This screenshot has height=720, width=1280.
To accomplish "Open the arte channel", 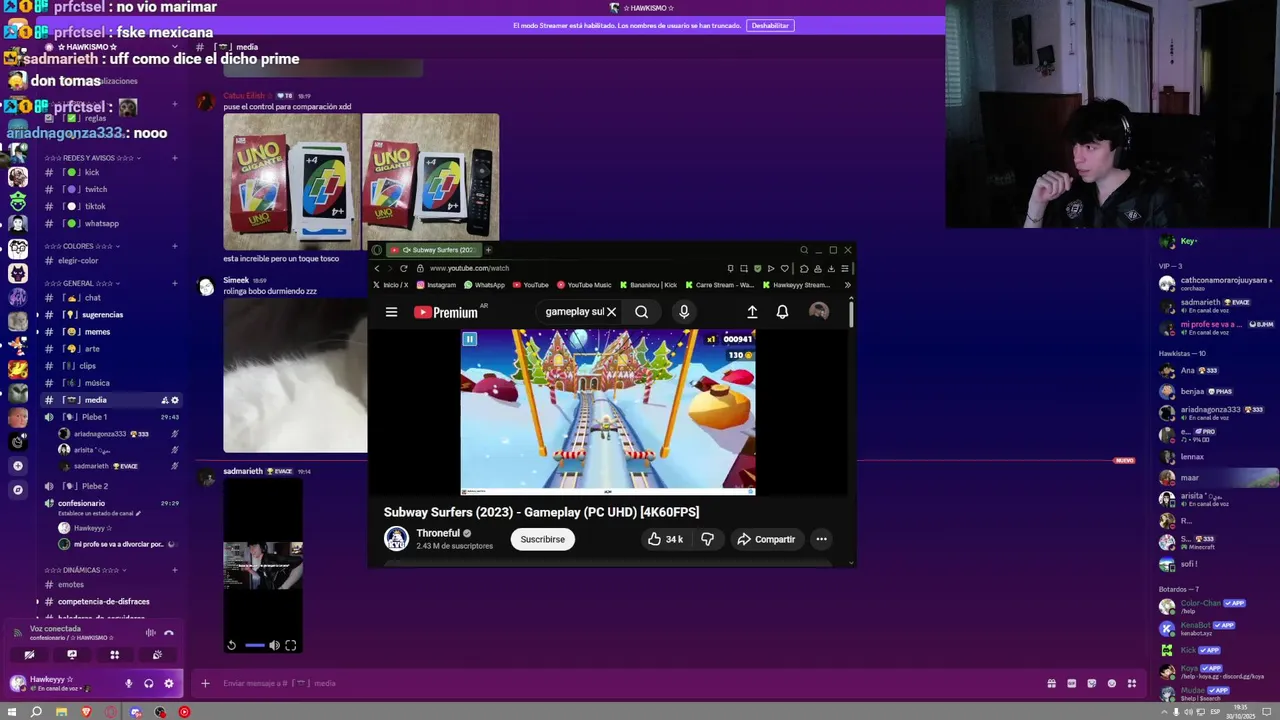I will (x=92, y=349).
